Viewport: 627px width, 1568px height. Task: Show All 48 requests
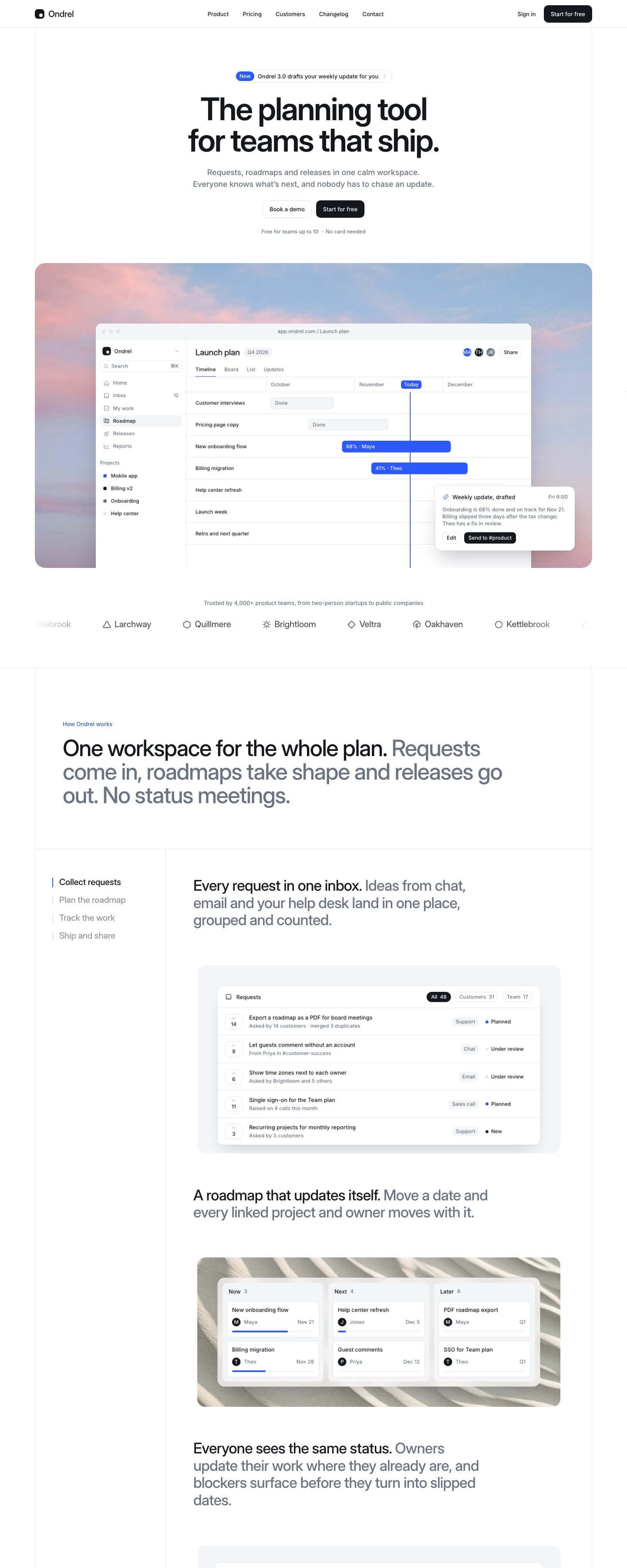coord(438,997)
